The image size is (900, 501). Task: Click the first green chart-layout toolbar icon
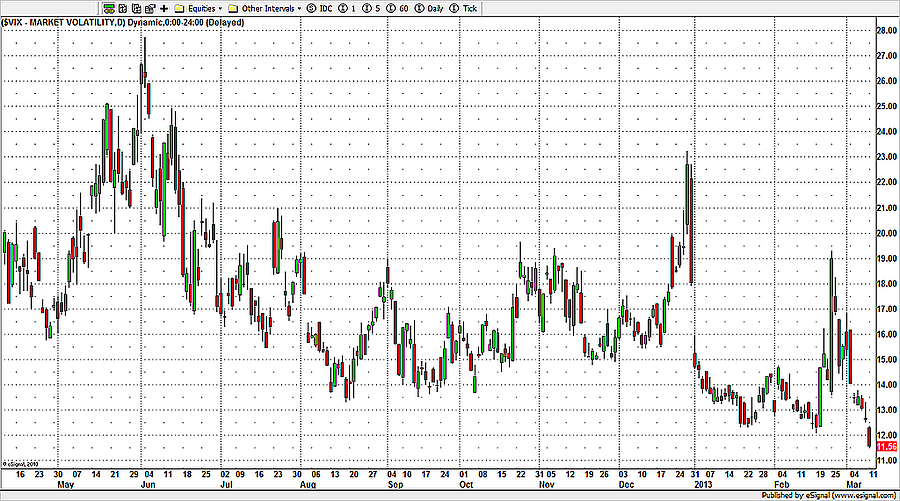pos(108,7)
